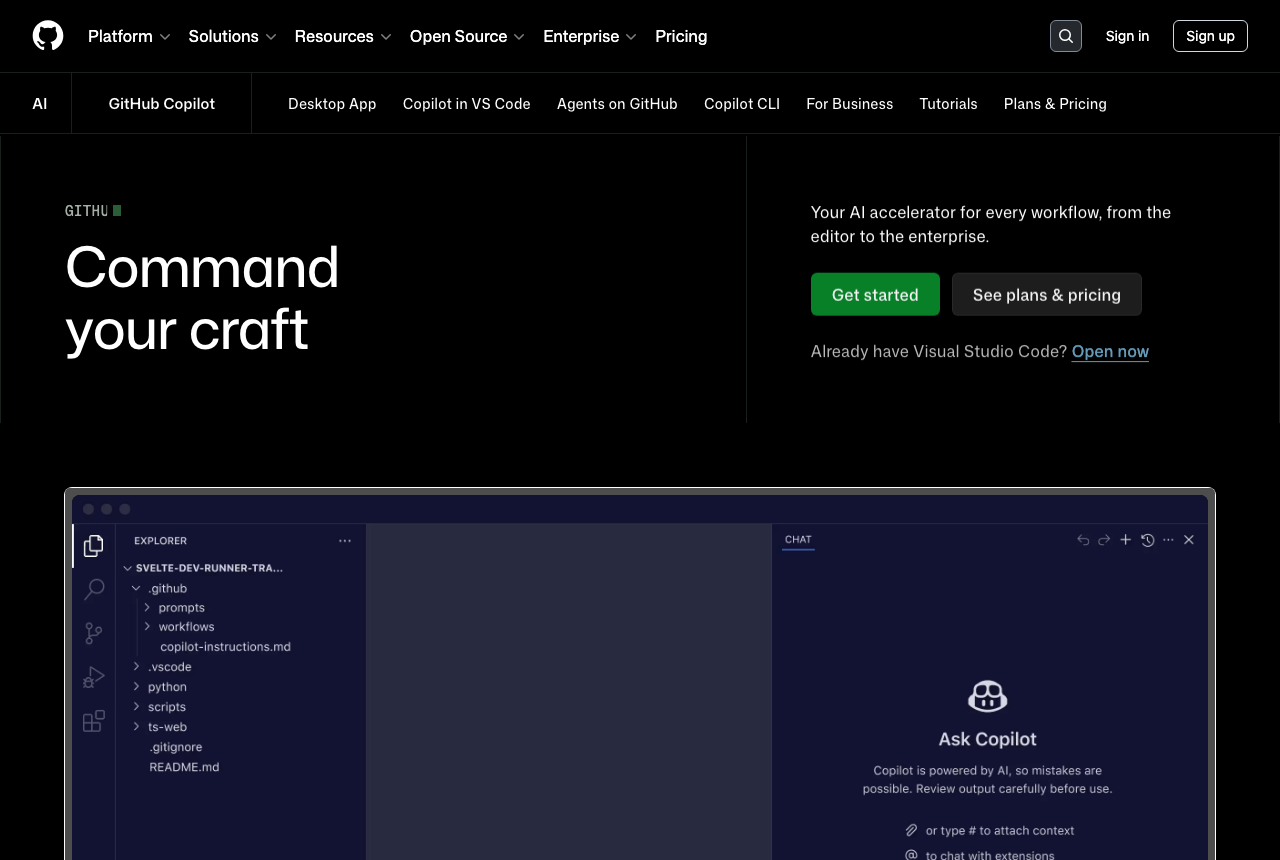1280x860 pixels.
Task: Click the green Get started button
Action: click(x=875, y=294)
